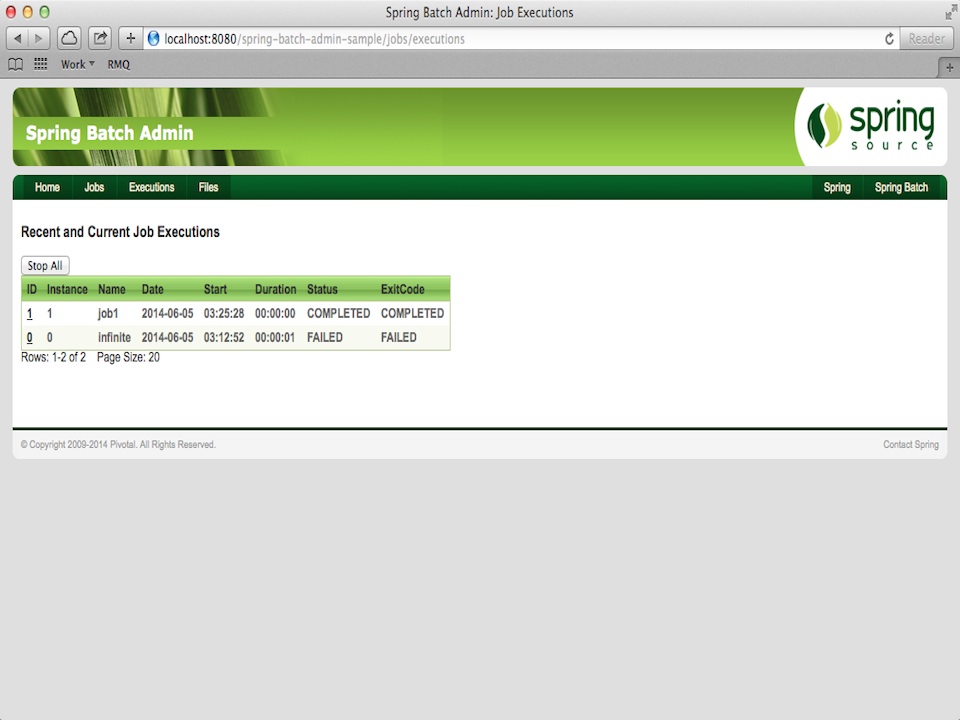Switch to the Files menu tab
This screenshot has width=960, height=720.
208,188
